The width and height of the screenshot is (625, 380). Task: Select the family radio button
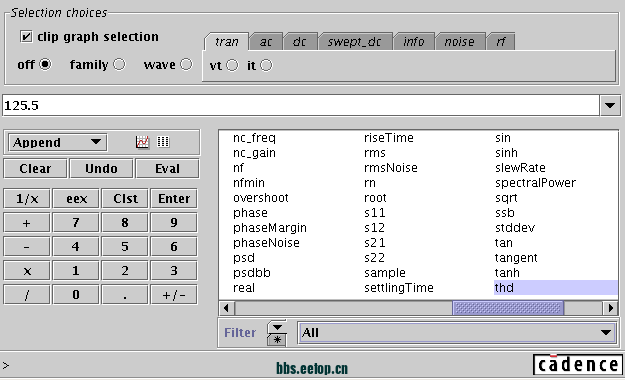119,64
